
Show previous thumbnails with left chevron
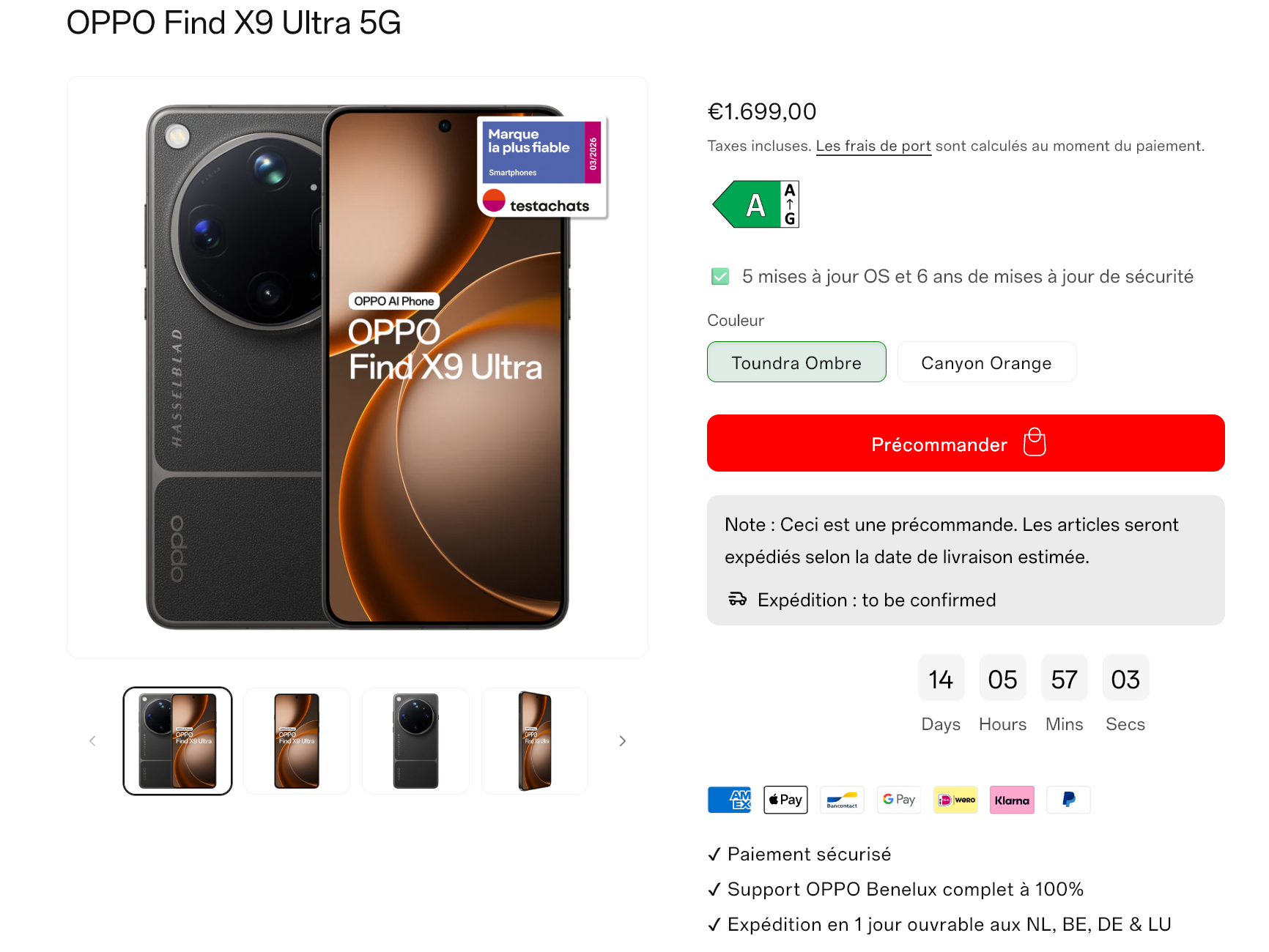pos(92,741)
